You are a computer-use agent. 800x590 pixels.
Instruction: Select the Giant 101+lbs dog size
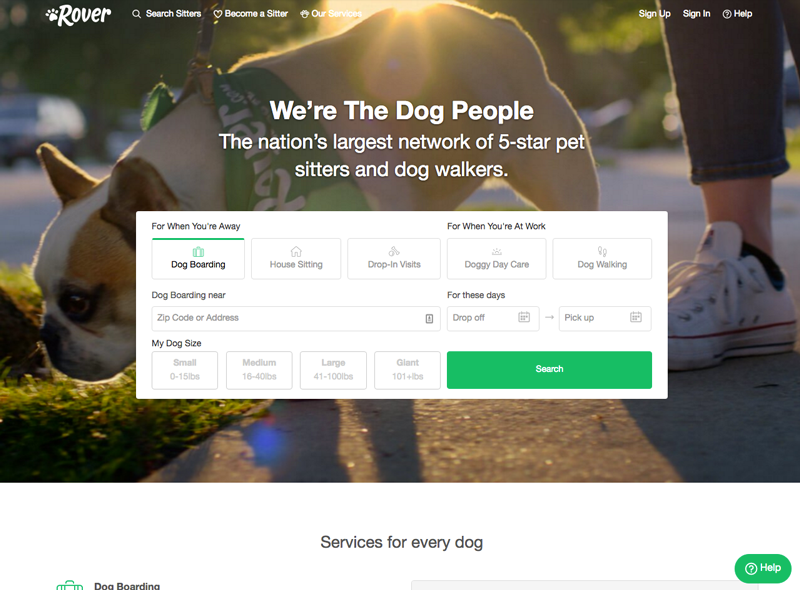407,370
